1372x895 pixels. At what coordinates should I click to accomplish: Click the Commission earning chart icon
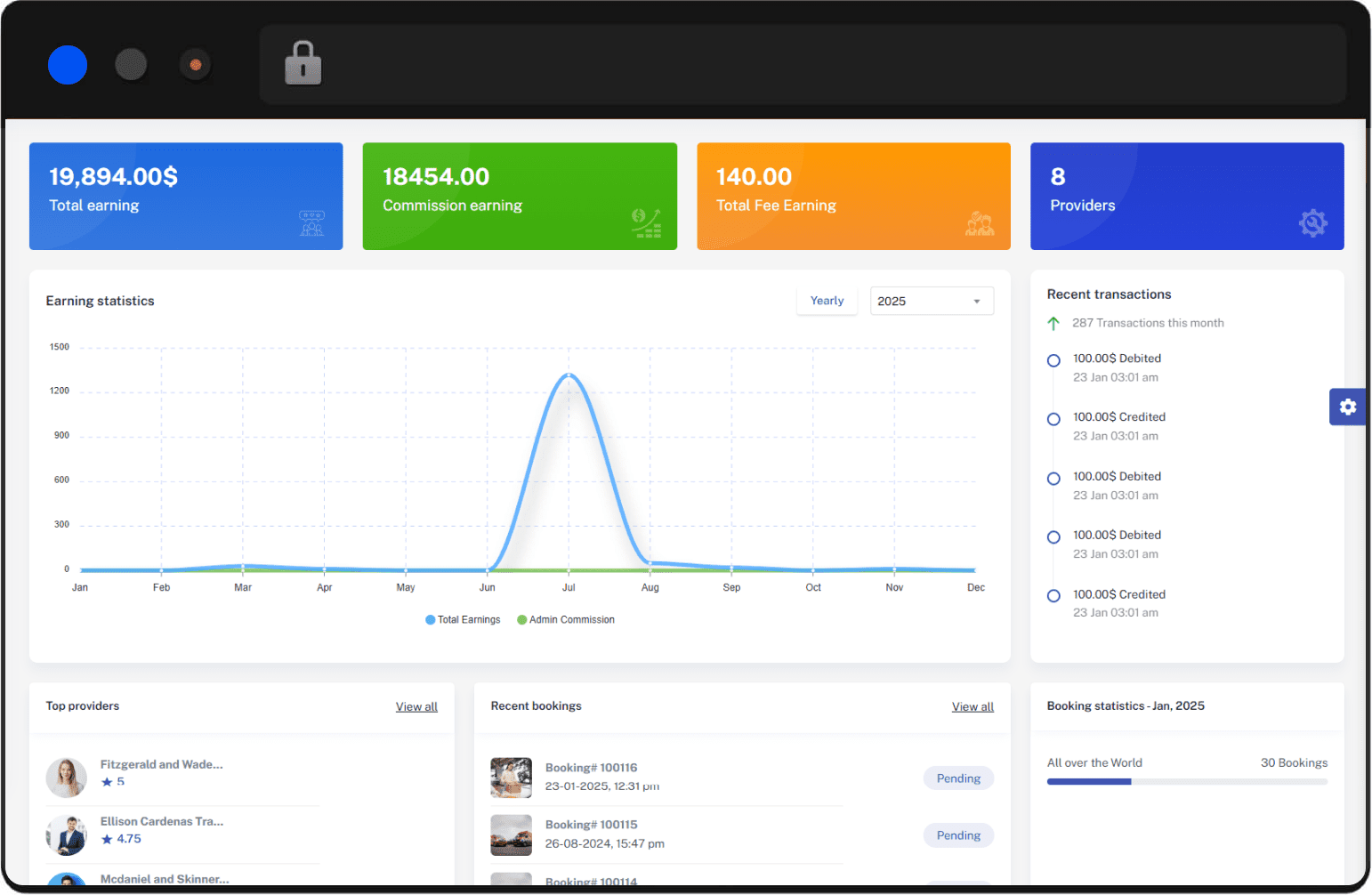click(646, 223)
